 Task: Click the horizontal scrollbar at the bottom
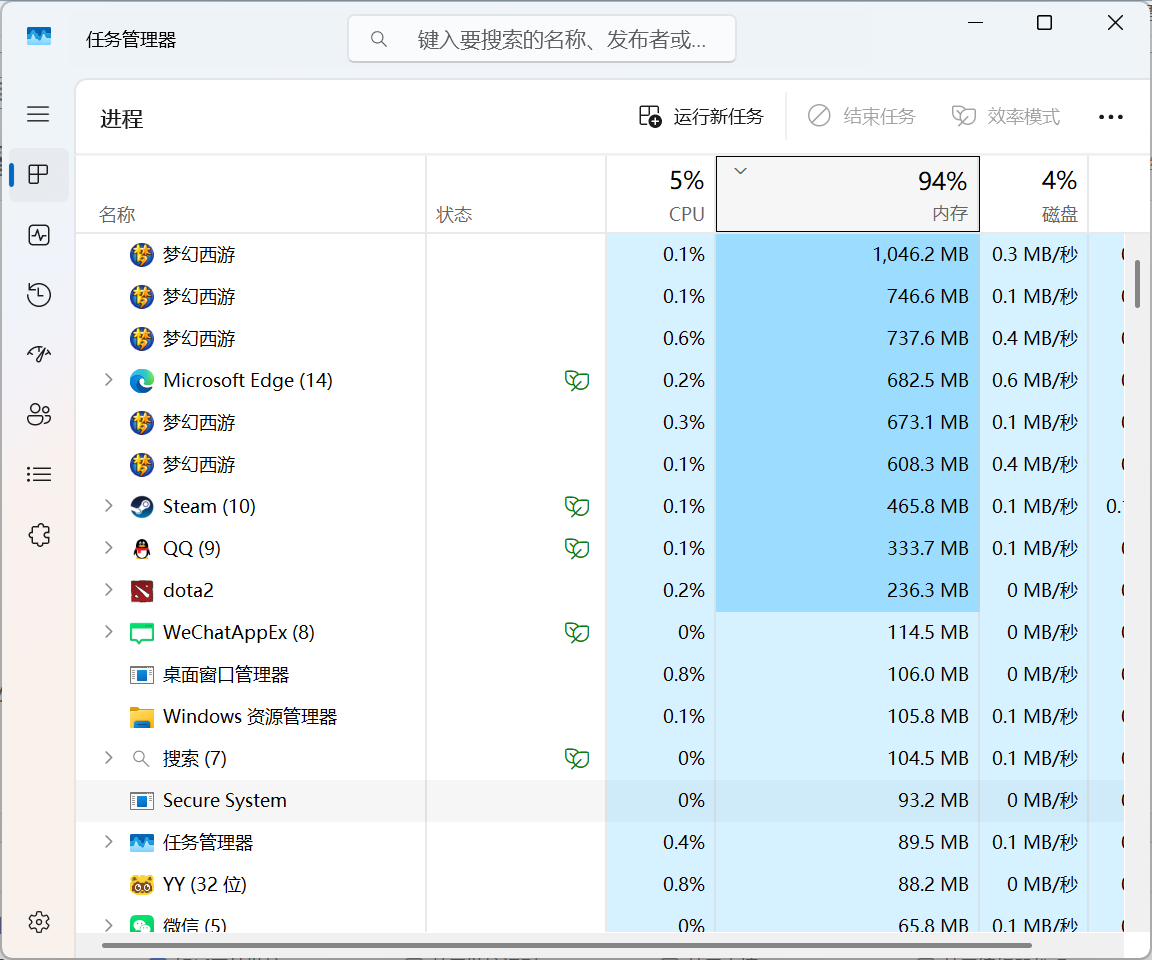566,945
